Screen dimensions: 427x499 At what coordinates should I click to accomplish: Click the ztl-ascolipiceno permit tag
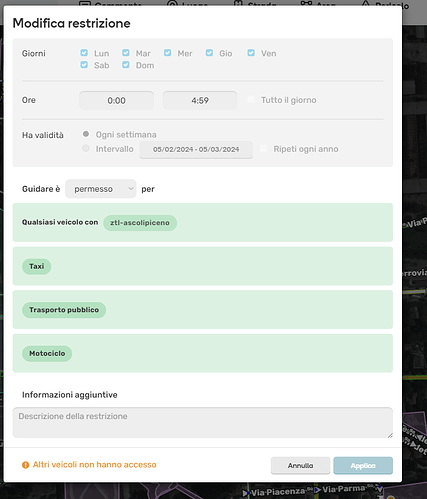click(140, 223)
